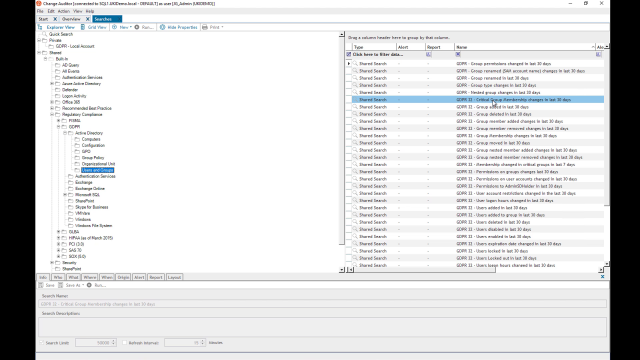The width and height of the screenshot is (640, 360).
Task: Open the Alert properties tab
Action: (139, 278)
